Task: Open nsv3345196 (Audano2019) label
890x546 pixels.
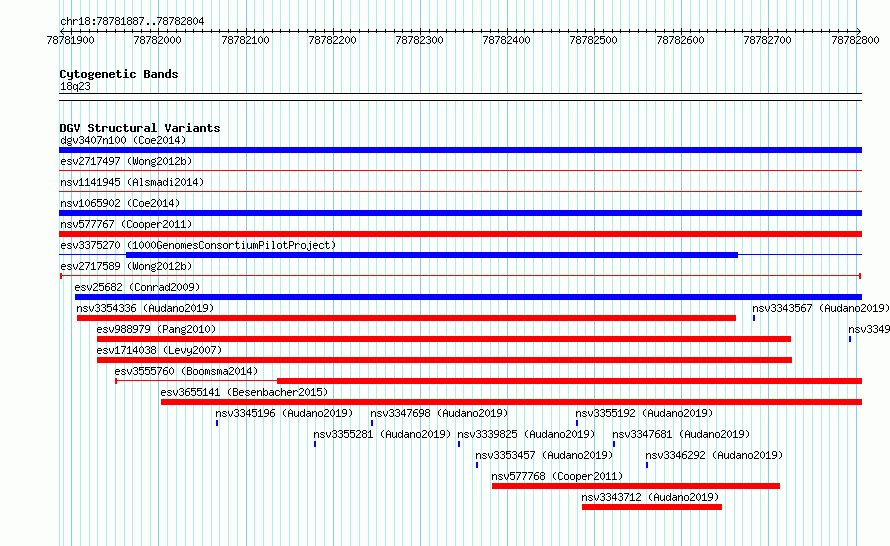Action: click(x=284, y=413)
